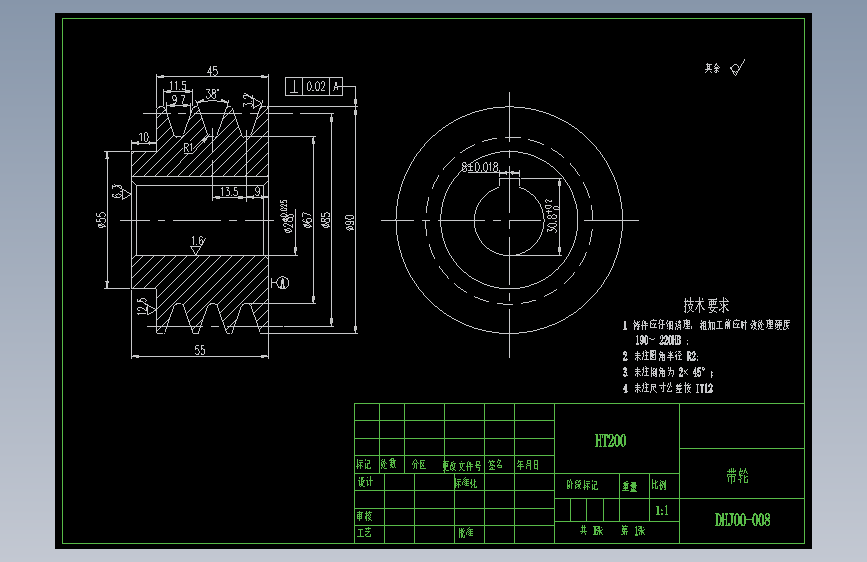Viewport: 867px width, 562px height.
Task: Click the '1.6' bore roughness value
Action: pyautogui.click(x=197, y=241)
